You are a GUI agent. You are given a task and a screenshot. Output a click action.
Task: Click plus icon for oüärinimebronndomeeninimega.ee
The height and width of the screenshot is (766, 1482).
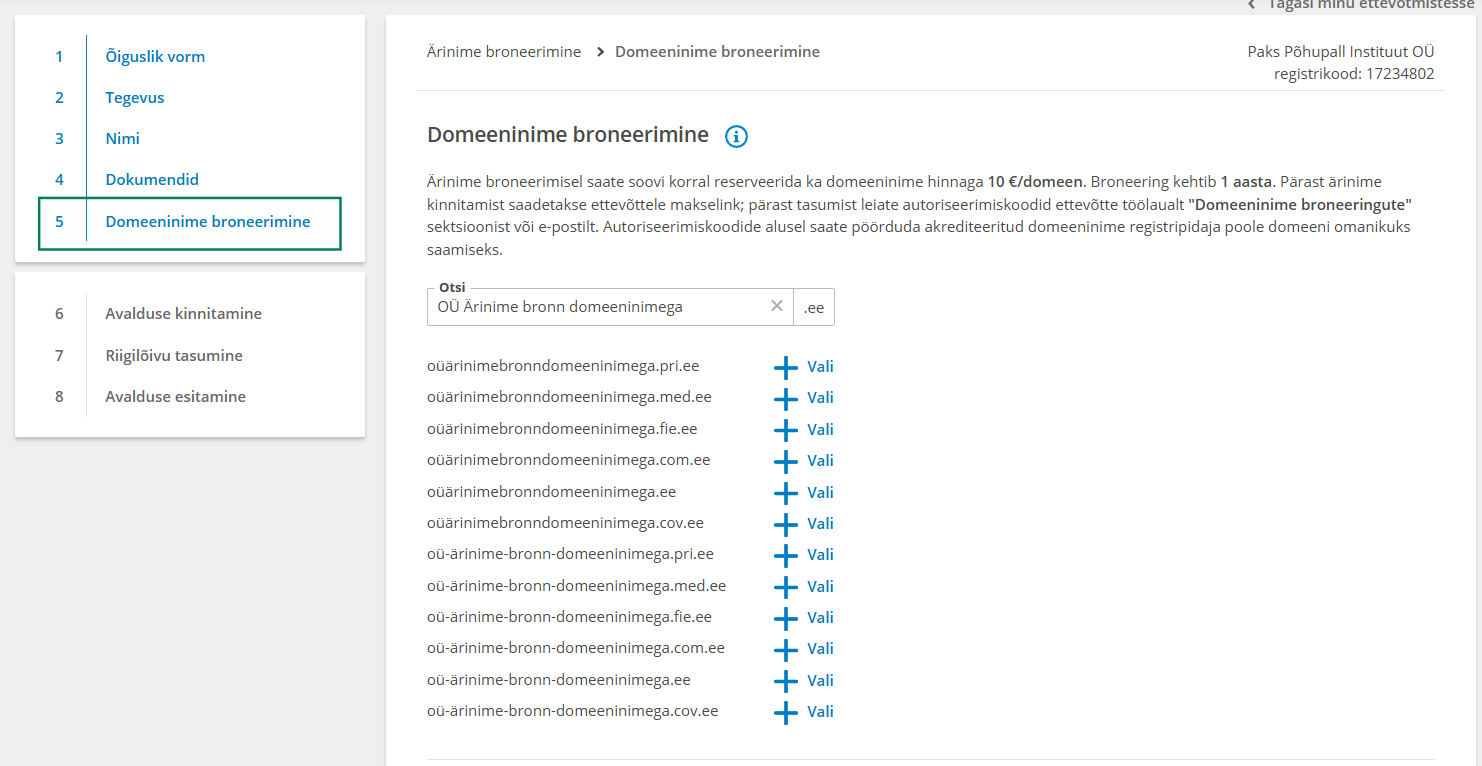point(786,493)
